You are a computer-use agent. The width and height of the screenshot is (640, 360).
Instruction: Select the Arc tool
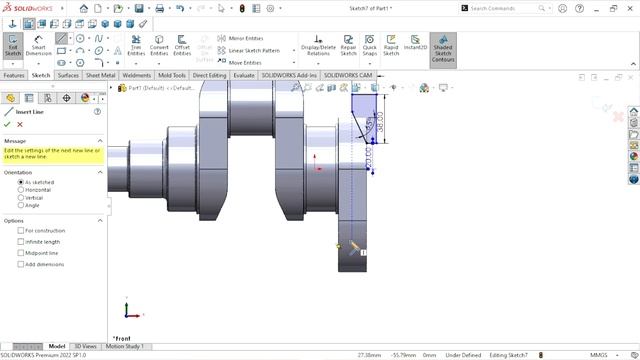point(80,51)
